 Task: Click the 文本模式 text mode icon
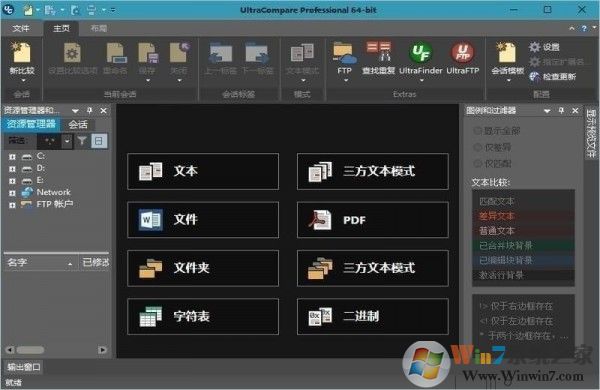(x=302, y=53)
